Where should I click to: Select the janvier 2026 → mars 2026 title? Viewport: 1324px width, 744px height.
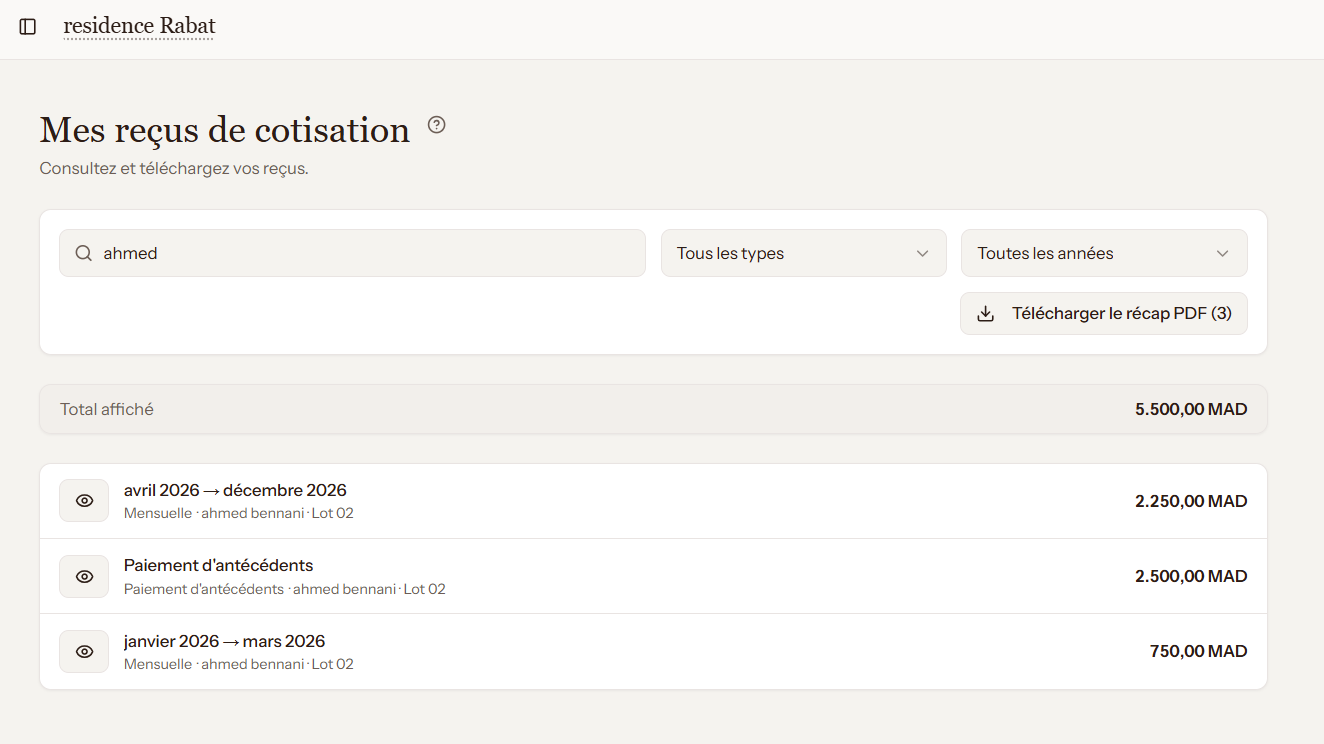(224, 641)
